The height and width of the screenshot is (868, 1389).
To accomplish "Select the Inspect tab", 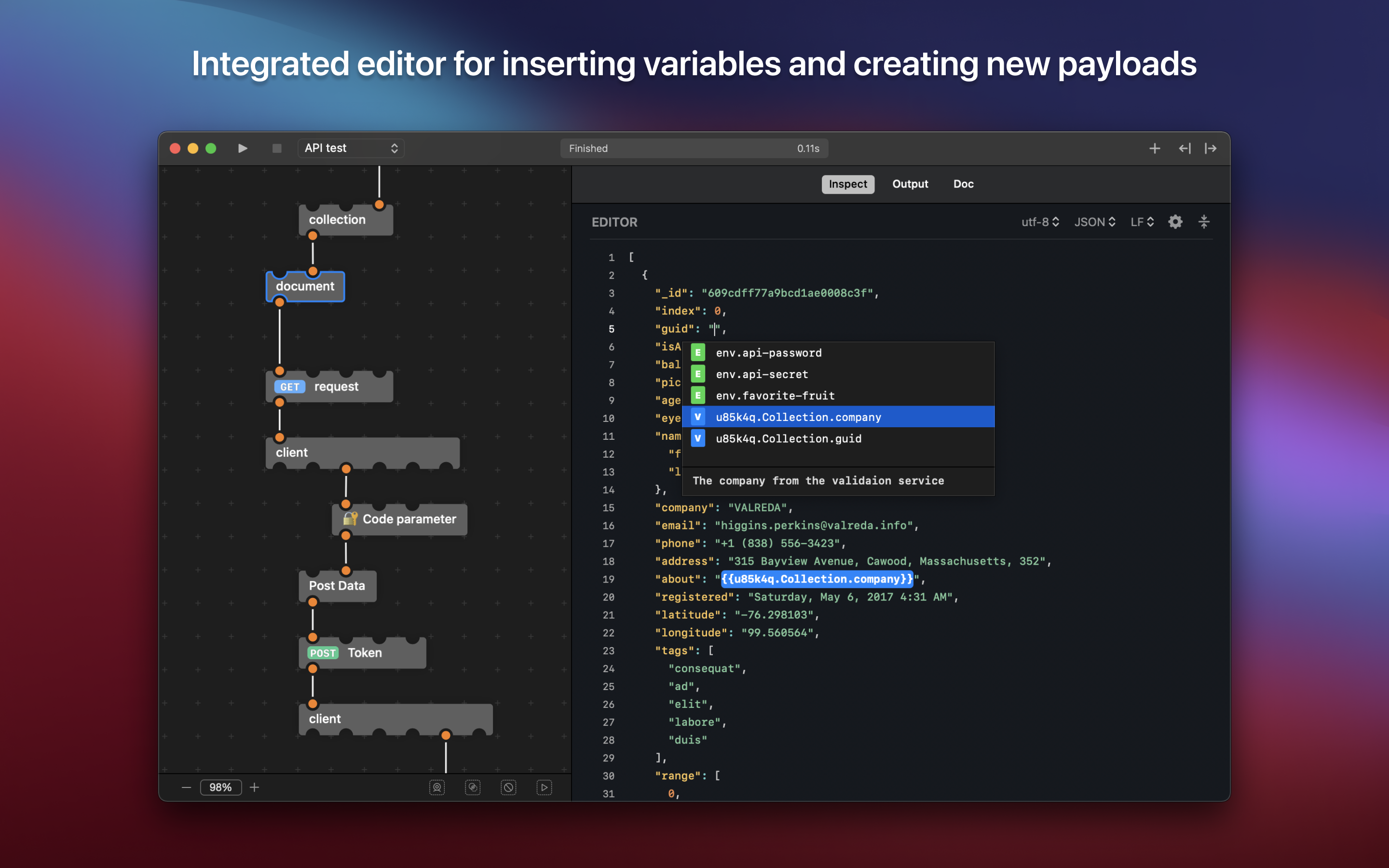I will tap(848, 184).
